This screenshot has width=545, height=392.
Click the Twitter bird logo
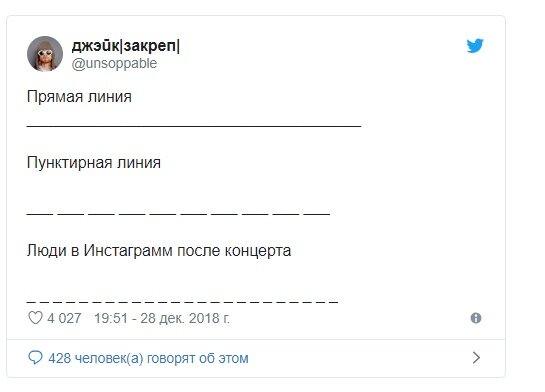tap(475, 46)
